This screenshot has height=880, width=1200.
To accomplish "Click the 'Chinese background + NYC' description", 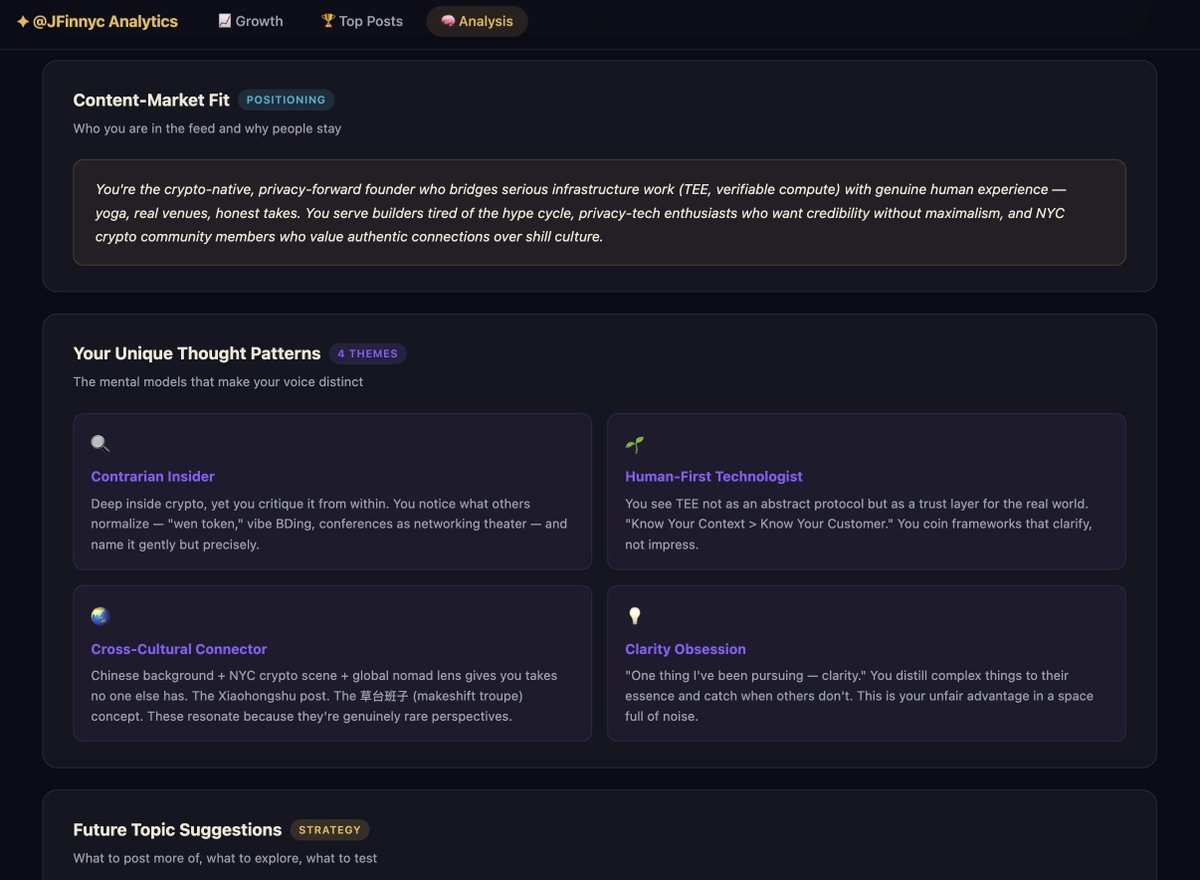I will 325,696.
